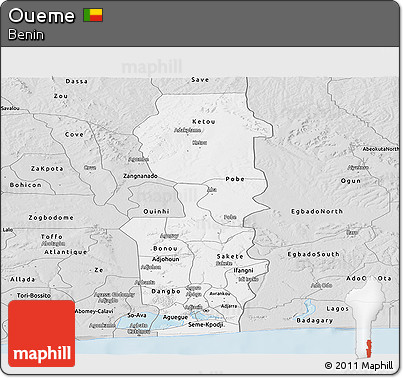
Task: Click the Seme-Kpodji label
Action: (206, 324)
